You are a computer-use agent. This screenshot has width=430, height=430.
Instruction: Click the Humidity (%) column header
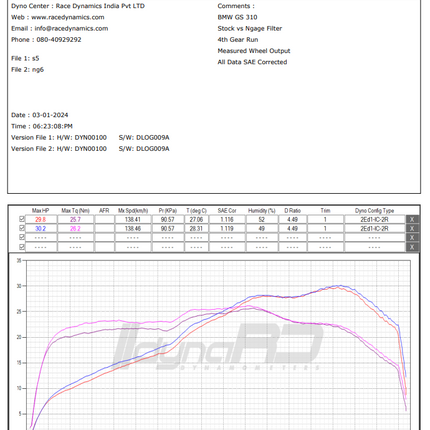[262, 211]
